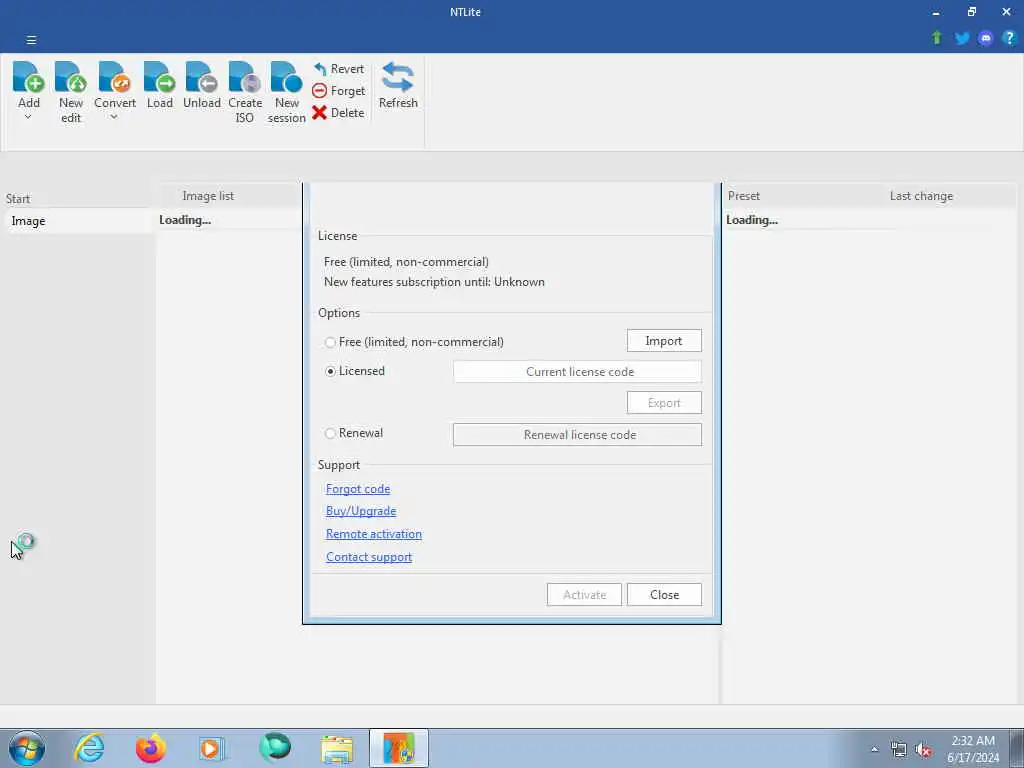Open the Discord link icon
The width and height of the screenshot is (1024, 768).
pos(985,38)
